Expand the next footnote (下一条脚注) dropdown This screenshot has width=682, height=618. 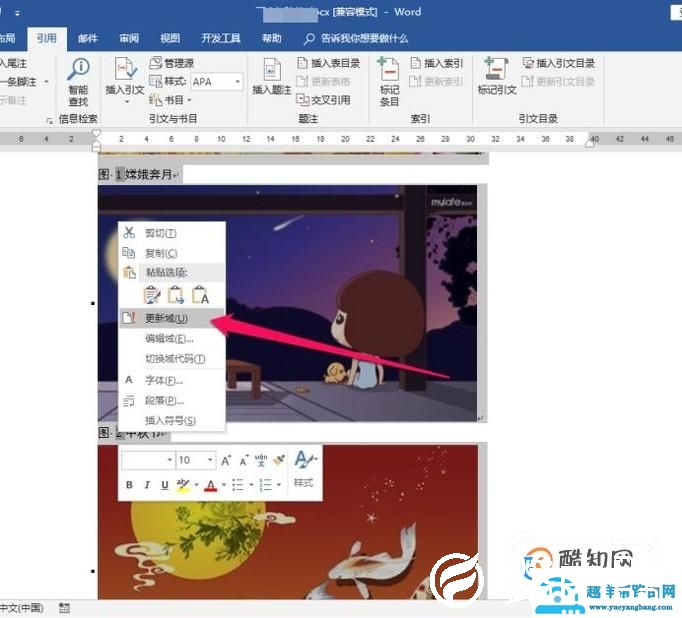tap(46, 82)
